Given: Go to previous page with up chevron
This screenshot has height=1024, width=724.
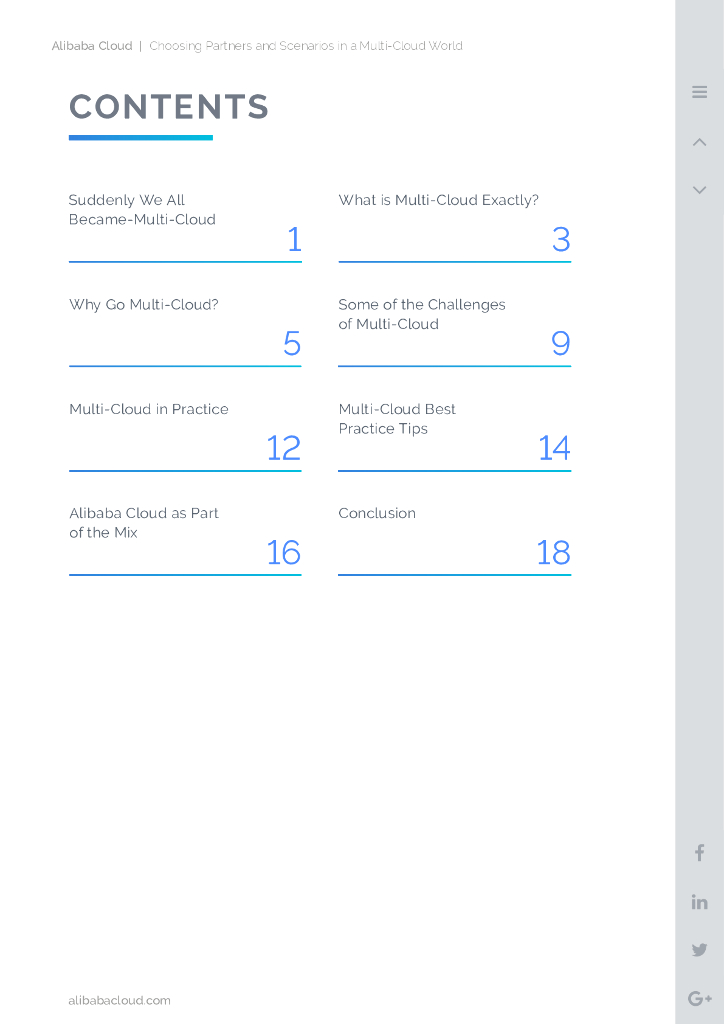Looking at the screenshot, I should [x=699, y=142].
